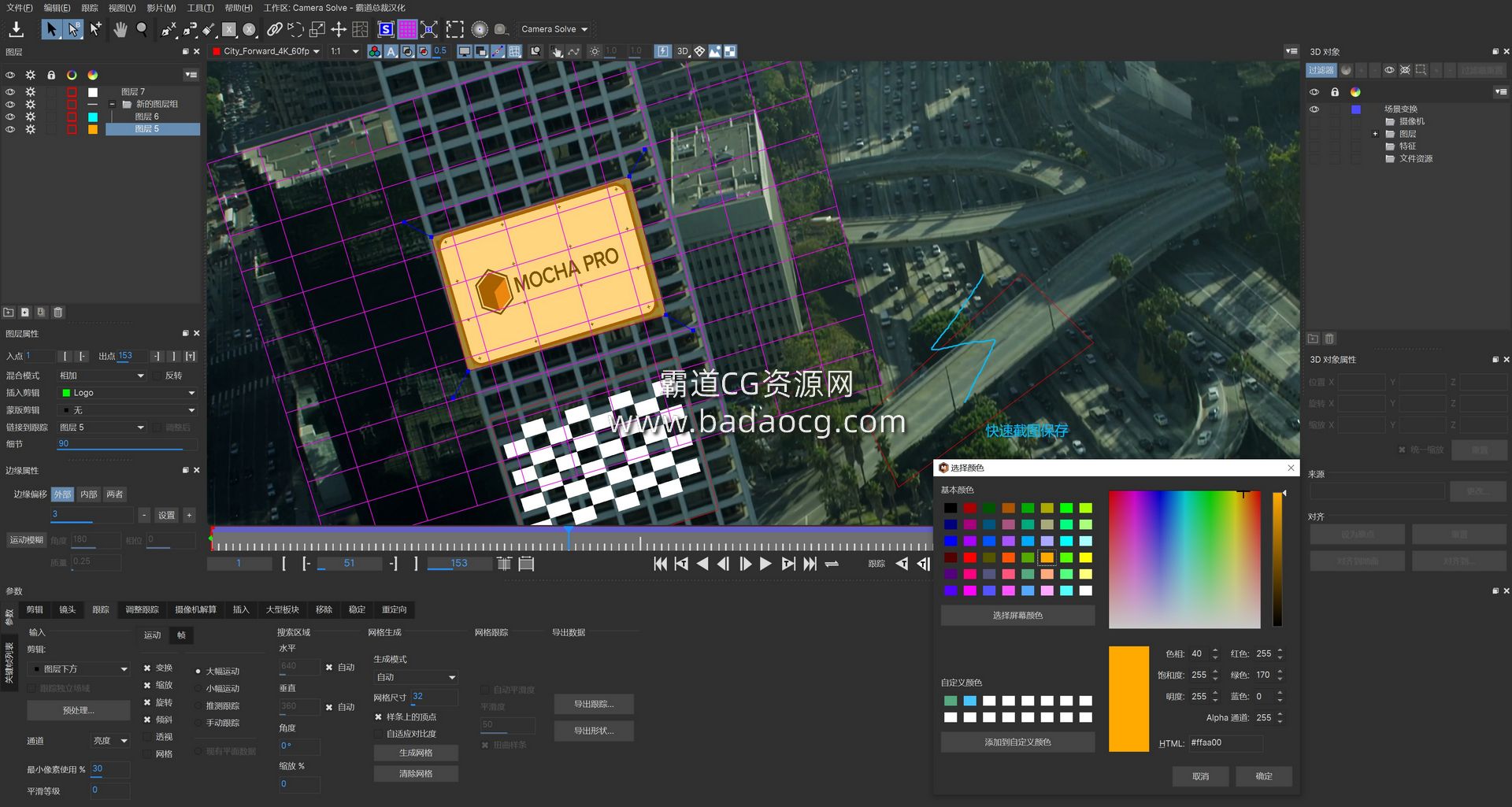Open the Camera Solve workspace dropdown
This screenshot has width=1512, height=807.
coord(554,29)
